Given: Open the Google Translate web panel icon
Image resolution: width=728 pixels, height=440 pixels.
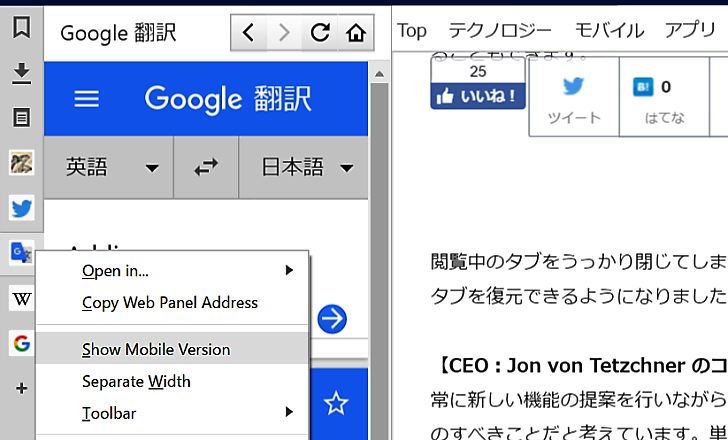Looking at the screenshot, I should [21, 253].
